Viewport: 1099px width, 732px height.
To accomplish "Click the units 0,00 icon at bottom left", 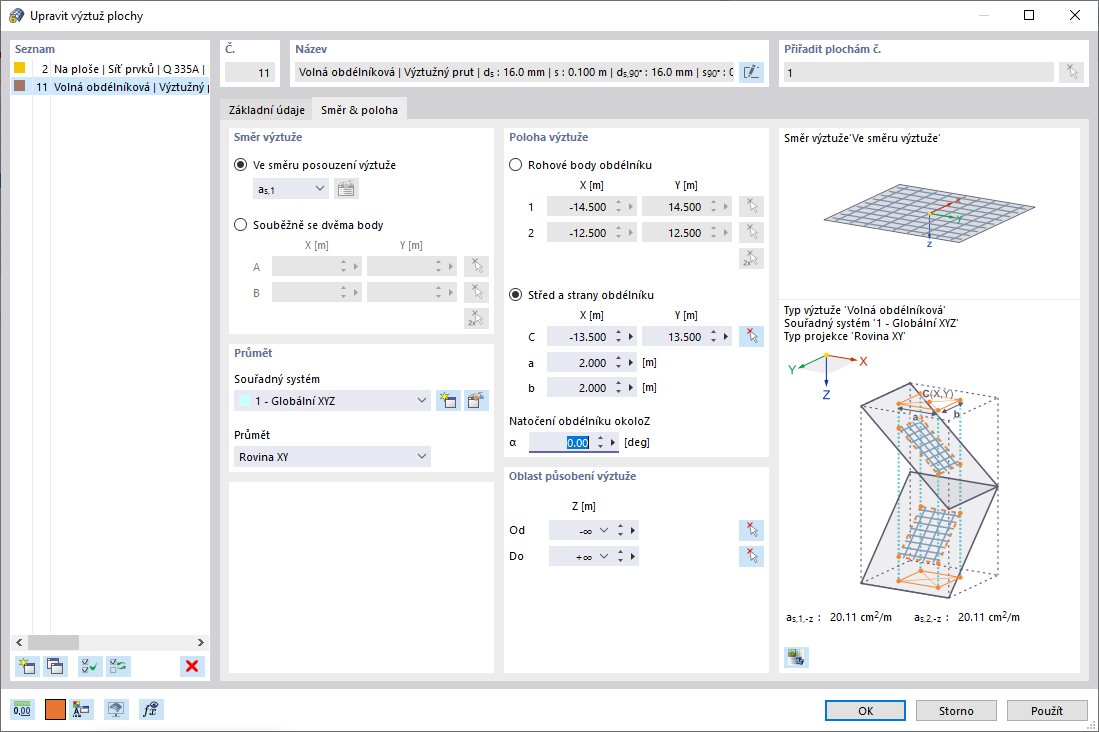I will coord(22,710).
